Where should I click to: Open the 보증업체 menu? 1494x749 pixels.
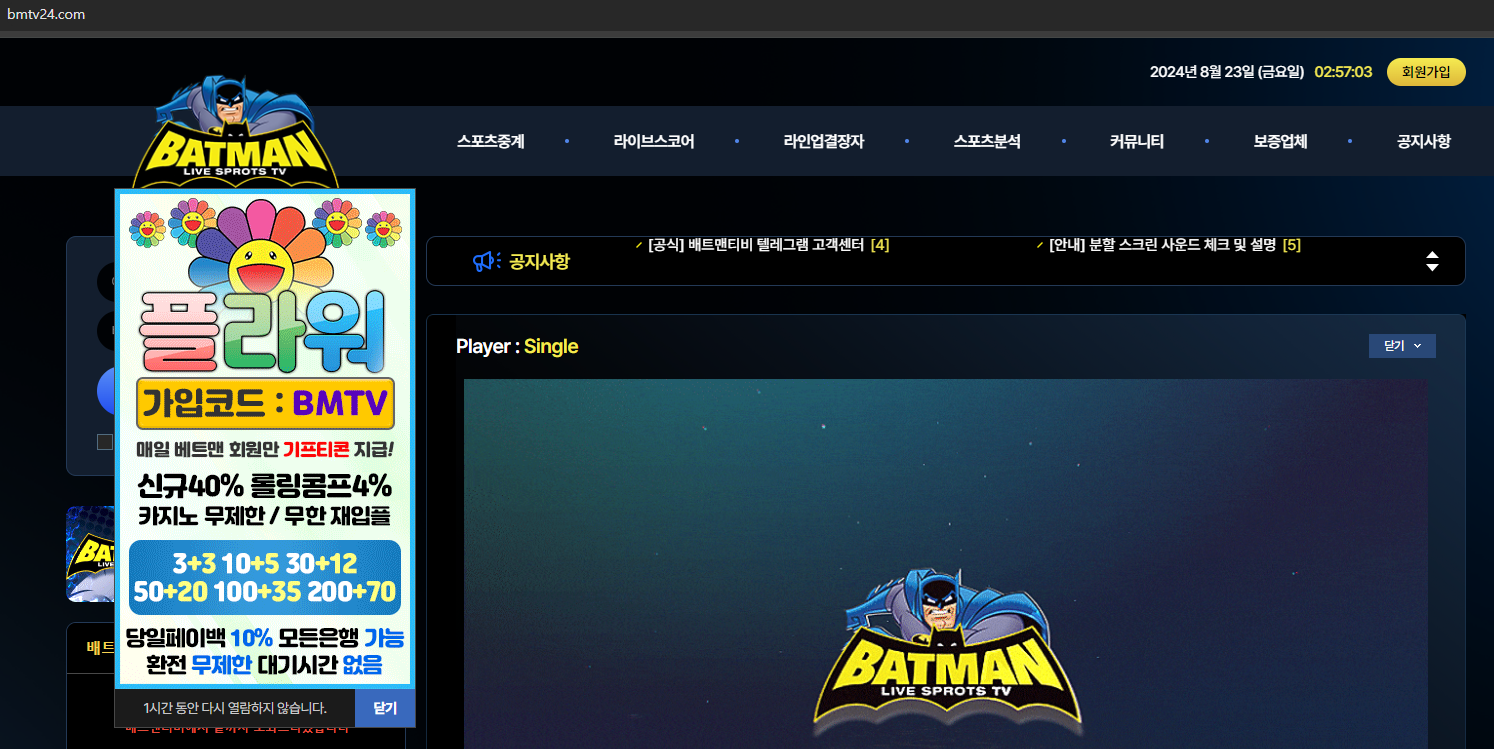(x=1280, y=142)
